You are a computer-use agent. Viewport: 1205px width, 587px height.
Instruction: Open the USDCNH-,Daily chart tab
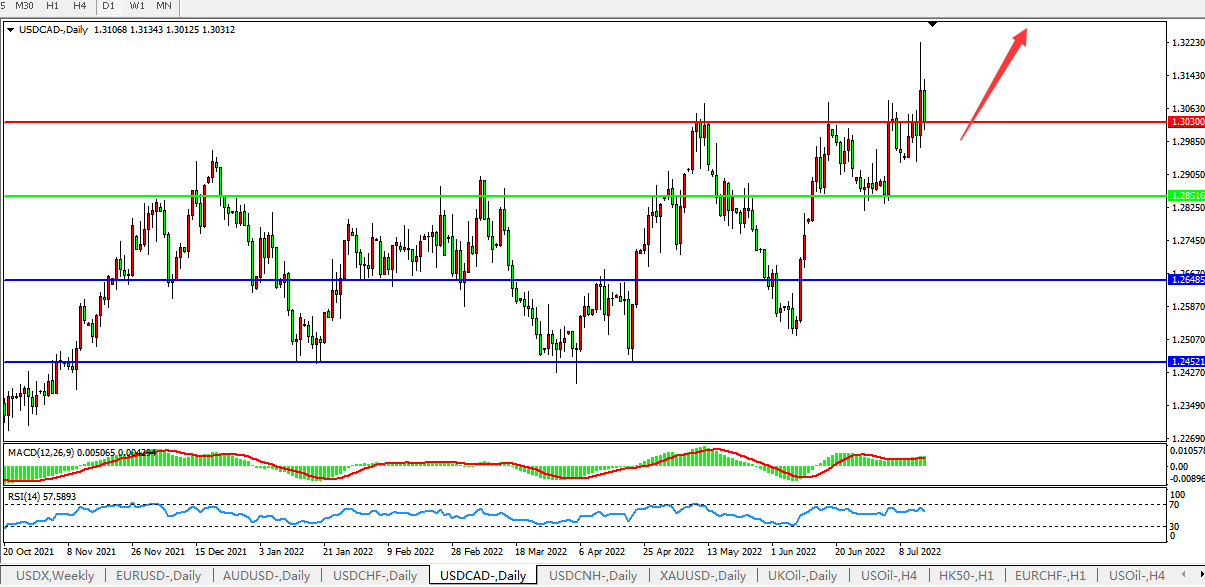pyautogui.click(x=592, y=576)
